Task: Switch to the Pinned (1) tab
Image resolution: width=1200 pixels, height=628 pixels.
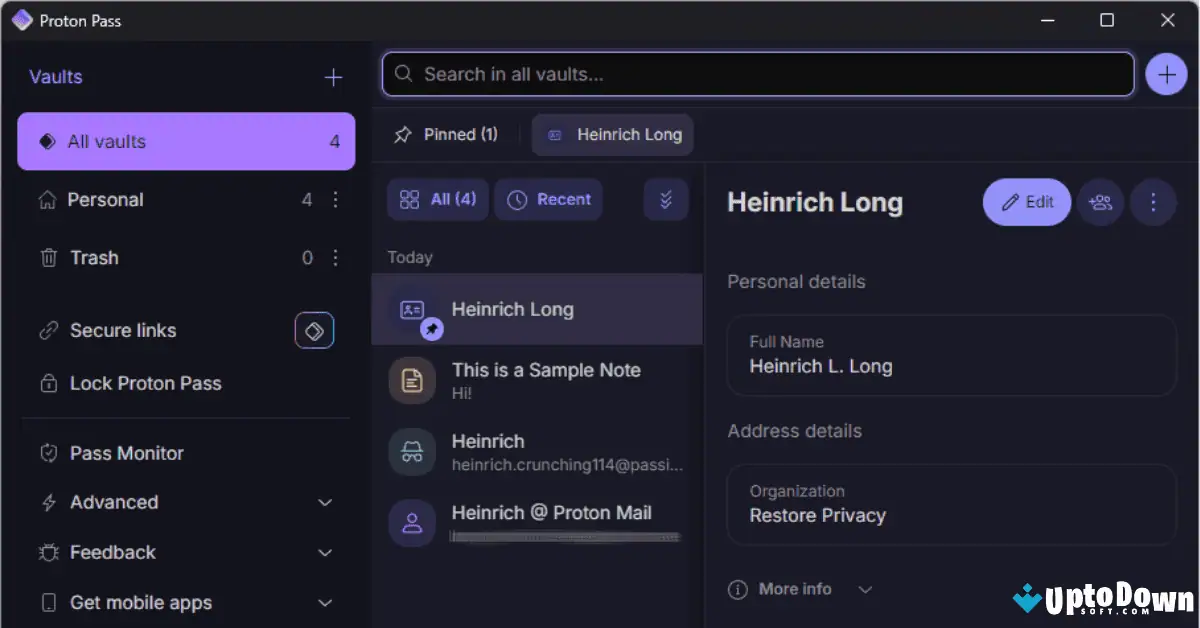Action: point(446,134)
